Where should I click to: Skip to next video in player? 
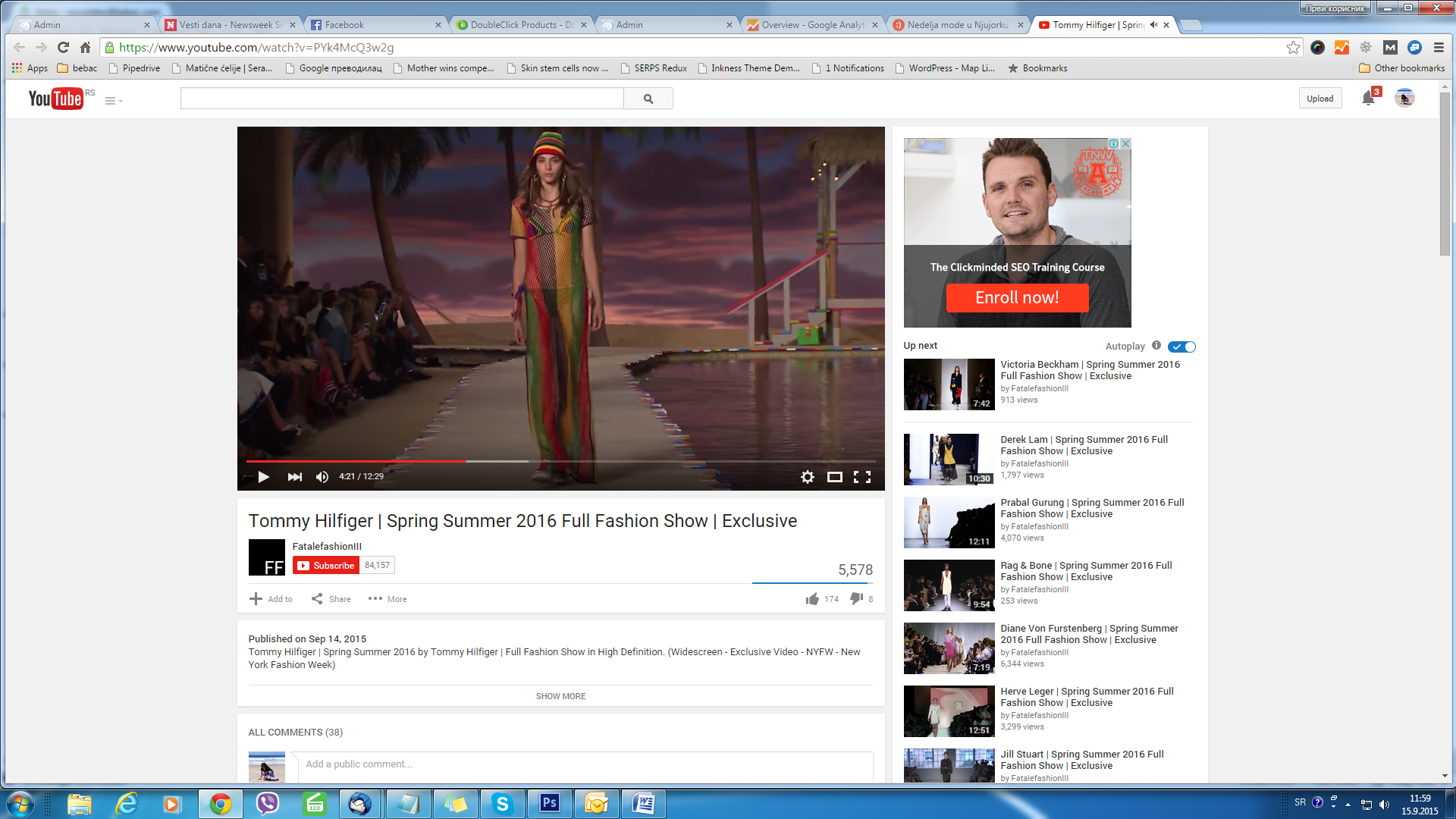[x=294, y=477]
